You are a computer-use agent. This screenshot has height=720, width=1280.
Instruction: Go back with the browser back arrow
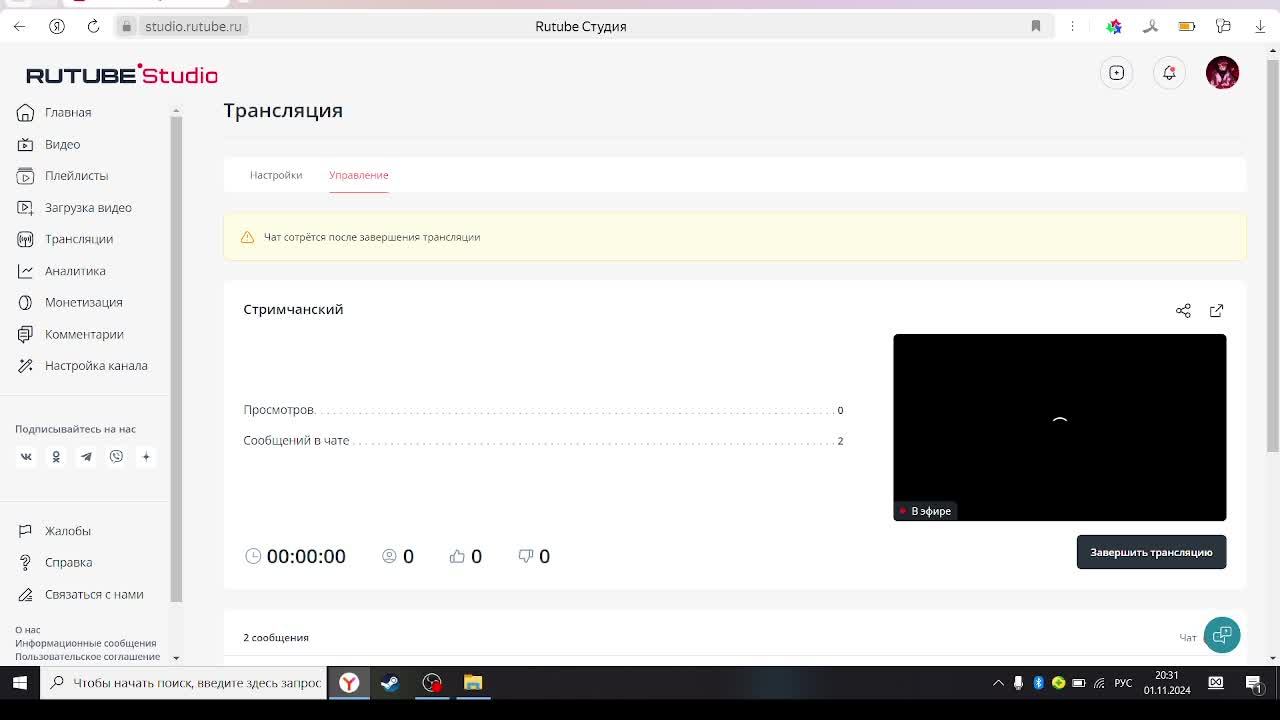click(20, 26)
